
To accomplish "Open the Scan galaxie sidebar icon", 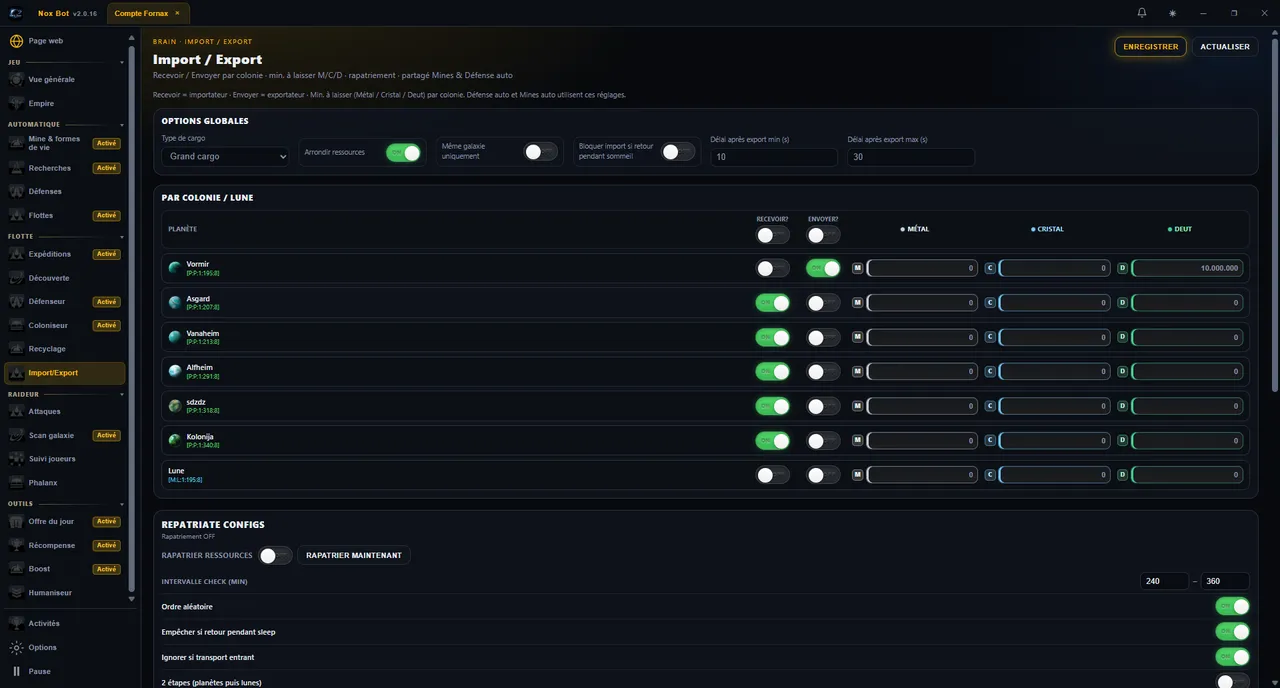I will [x=16, y=435].
